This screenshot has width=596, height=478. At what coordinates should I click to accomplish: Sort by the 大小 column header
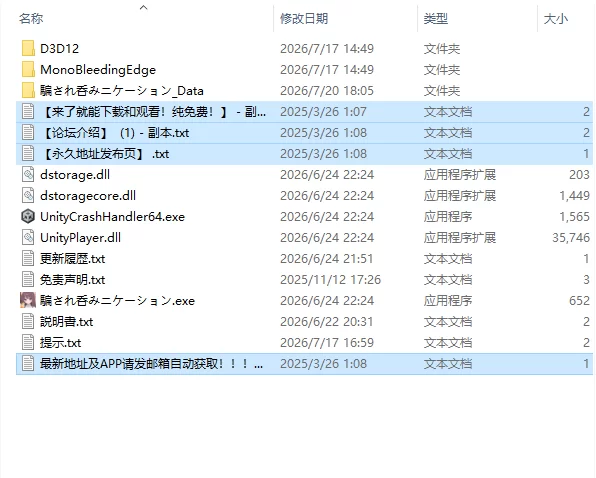click(556, 18)
